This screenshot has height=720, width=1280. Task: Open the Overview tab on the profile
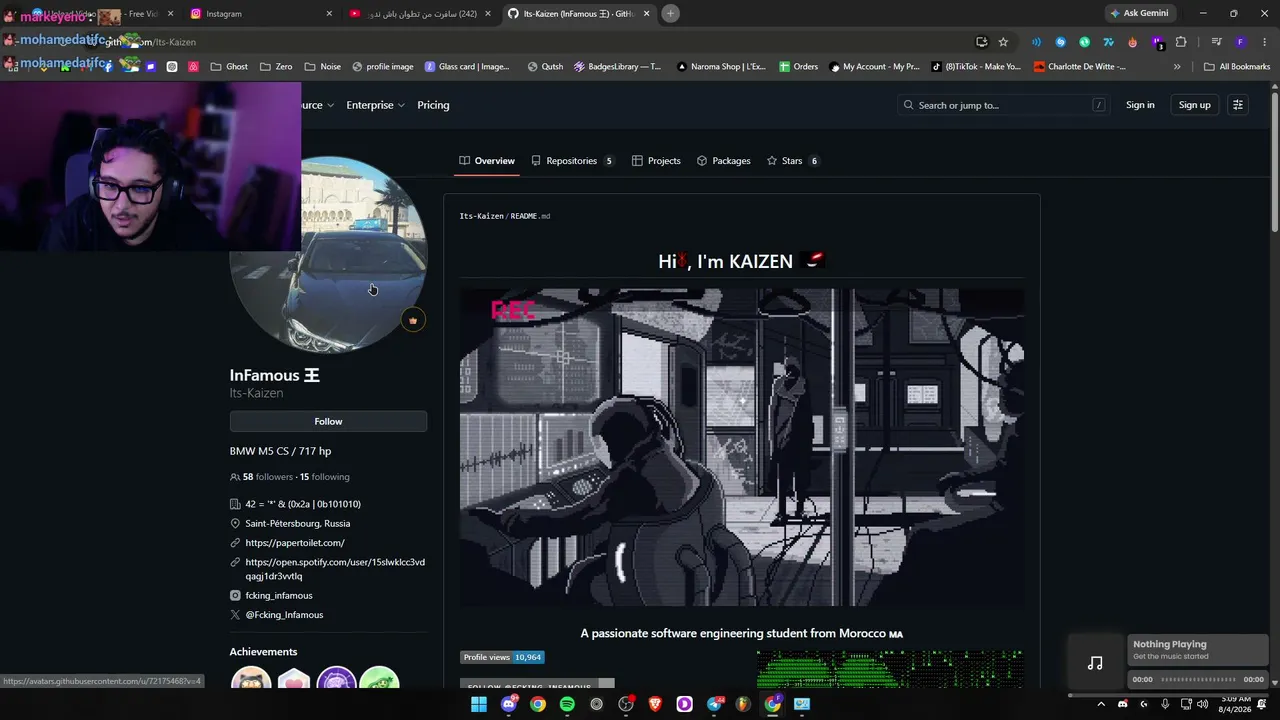(x=487, y=161)
